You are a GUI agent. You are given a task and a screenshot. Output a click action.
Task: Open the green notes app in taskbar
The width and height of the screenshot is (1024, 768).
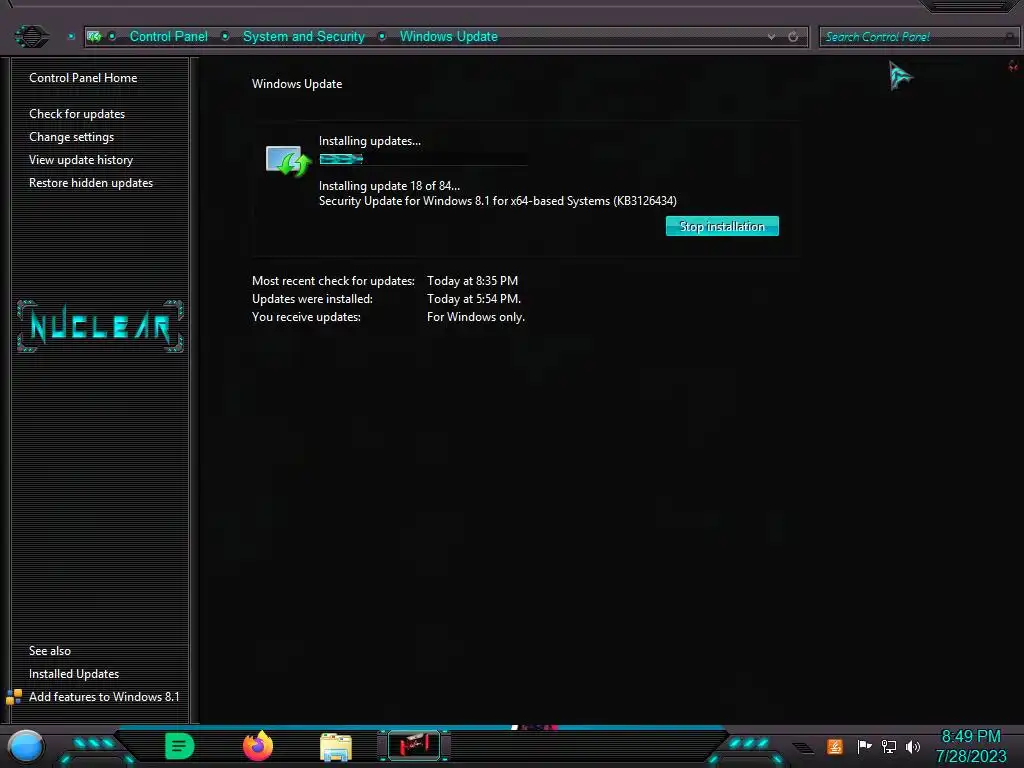pos(180,746)
